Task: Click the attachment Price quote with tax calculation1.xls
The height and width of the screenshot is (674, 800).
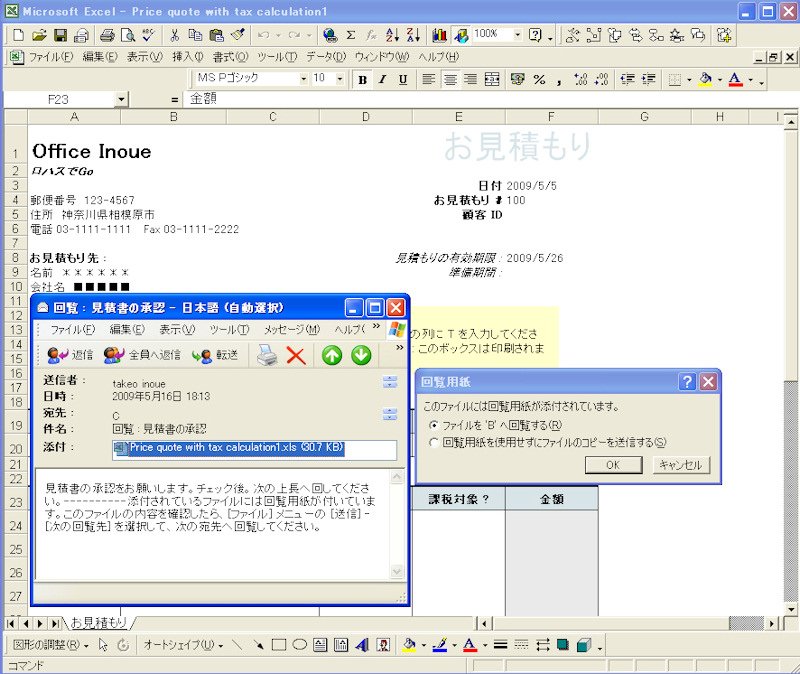Action: (229, 448)
